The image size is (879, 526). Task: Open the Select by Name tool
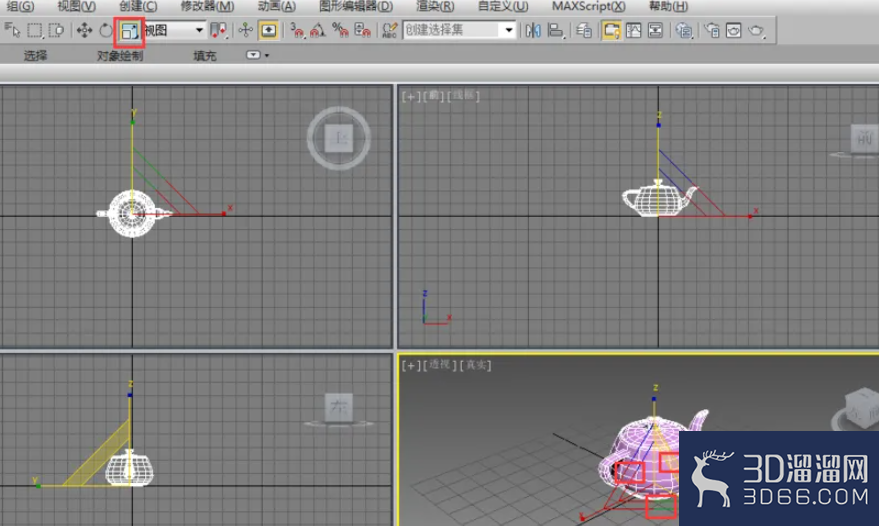[x=12, y=30]
